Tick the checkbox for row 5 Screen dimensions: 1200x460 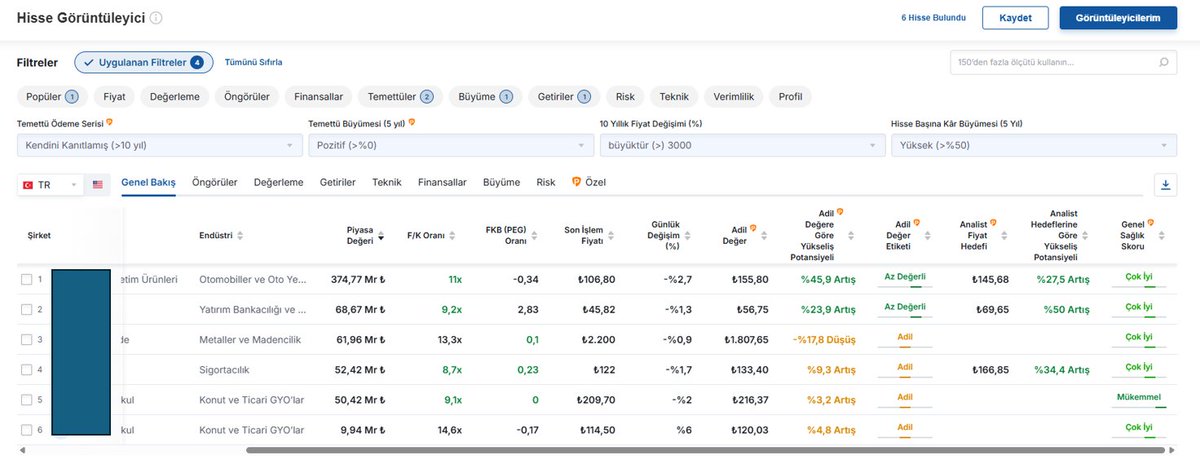point(26,400)
